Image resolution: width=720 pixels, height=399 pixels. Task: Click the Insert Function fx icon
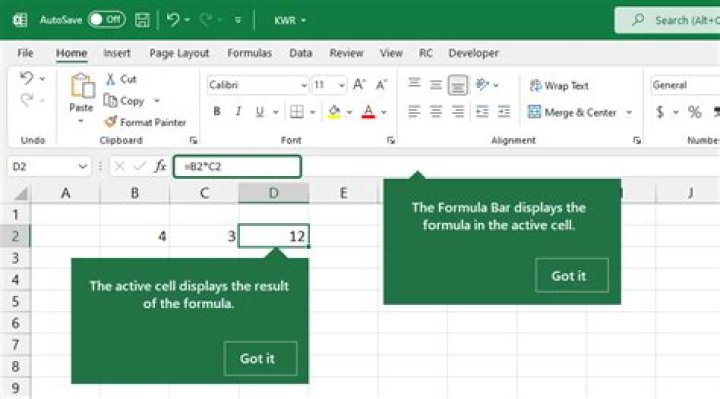pos(160,166)
